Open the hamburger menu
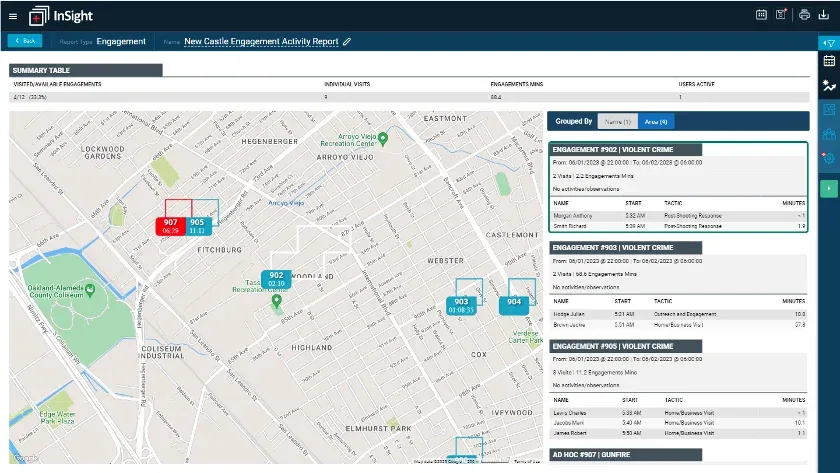Screen dimensions: 840x473 (13, 17)
